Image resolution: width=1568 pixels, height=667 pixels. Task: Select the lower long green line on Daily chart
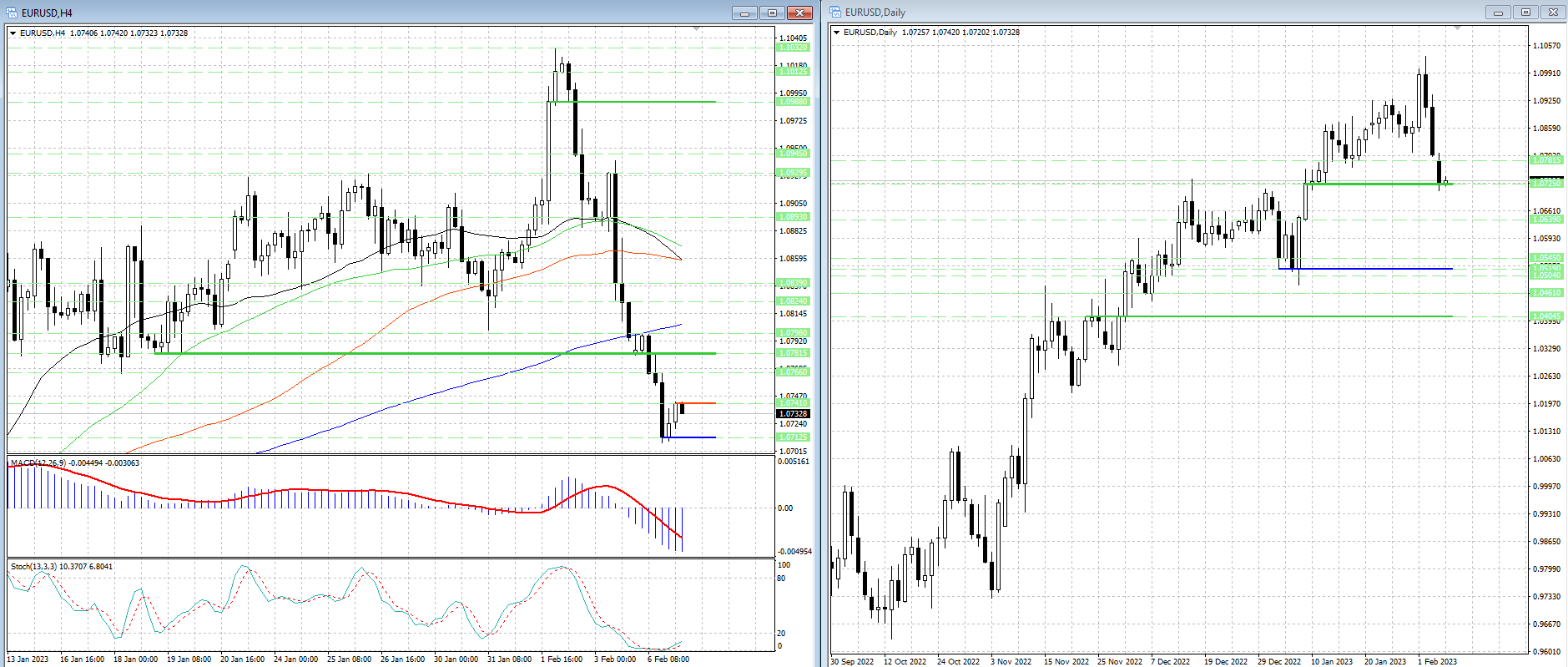pos(1269,316)
